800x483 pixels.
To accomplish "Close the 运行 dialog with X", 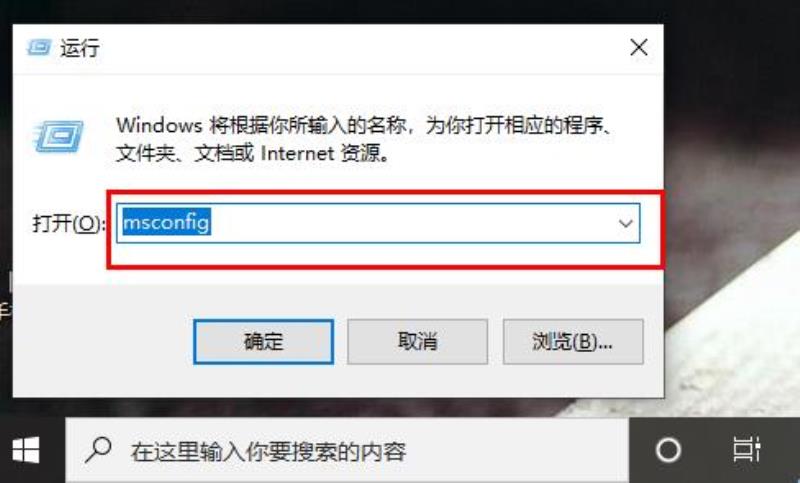I will click(x=639, y=47).
